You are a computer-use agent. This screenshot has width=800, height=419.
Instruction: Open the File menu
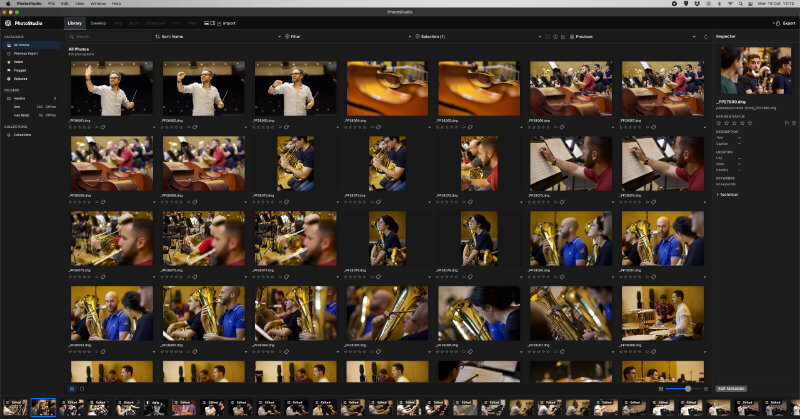coord(51,4)
